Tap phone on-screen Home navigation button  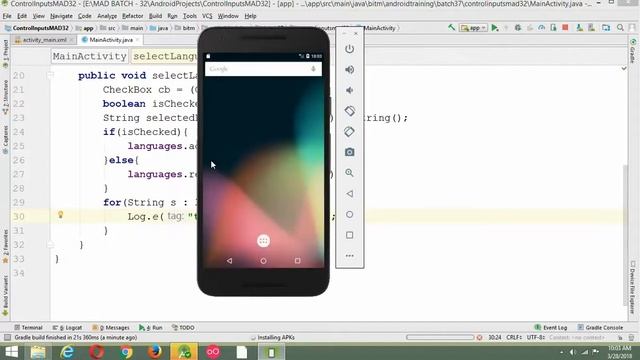(263, 260)
